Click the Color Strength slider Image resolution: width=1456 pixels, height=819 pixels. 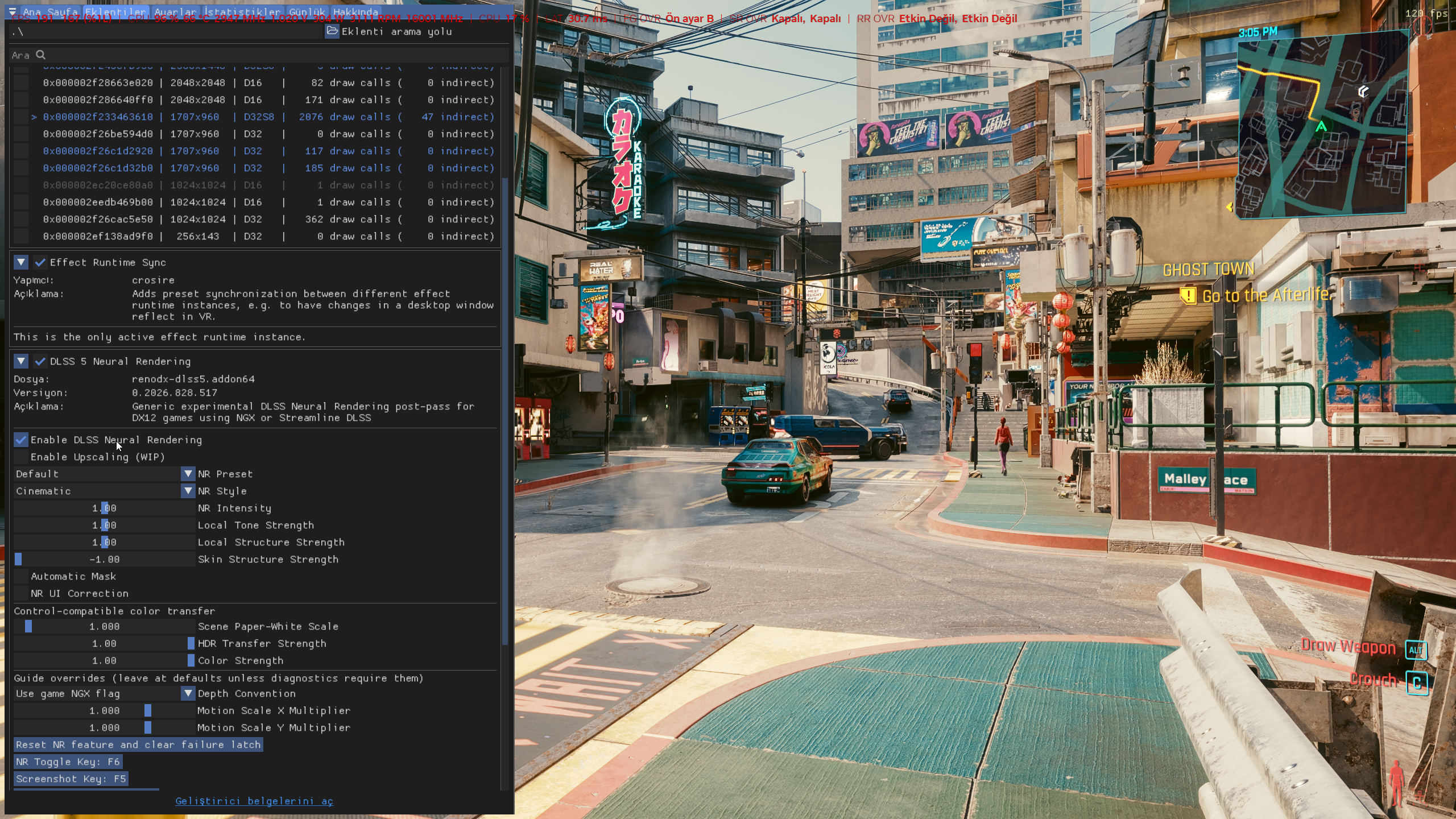(105, 660)
